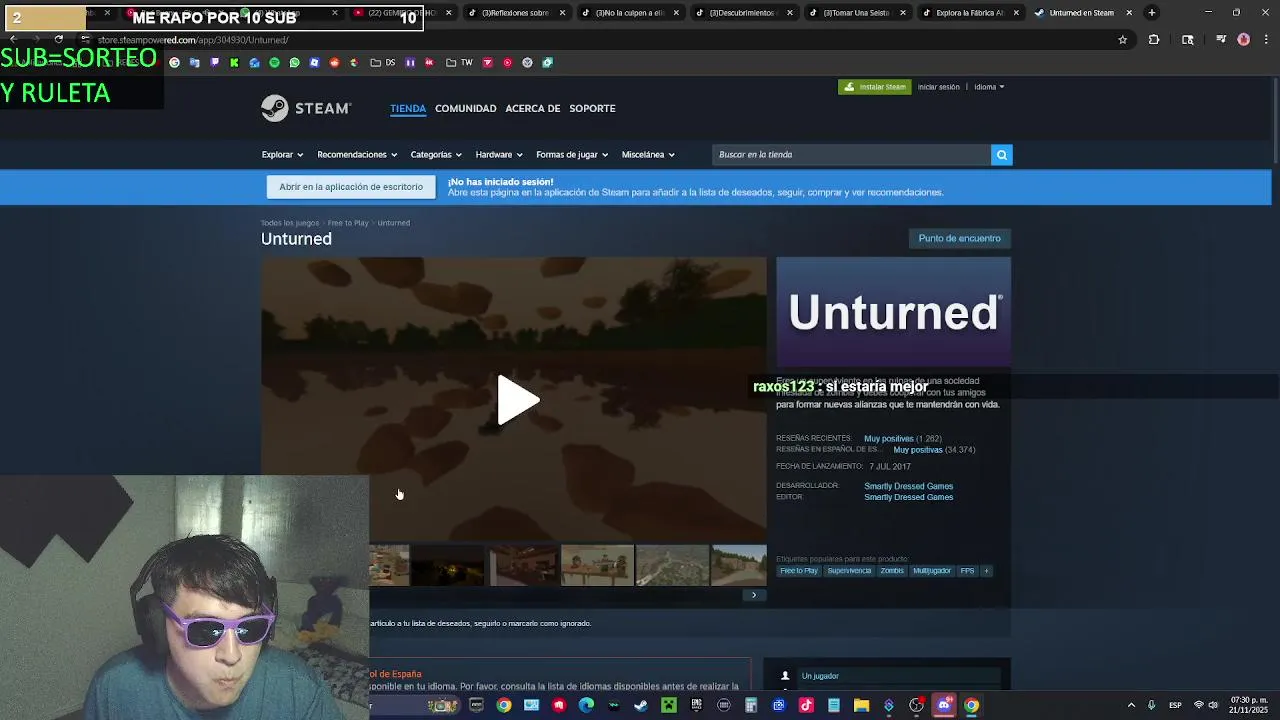Go to the TIENDA section
This screenshot has height=720, width=1280.
pyautogui.click(x=408, y=108)
